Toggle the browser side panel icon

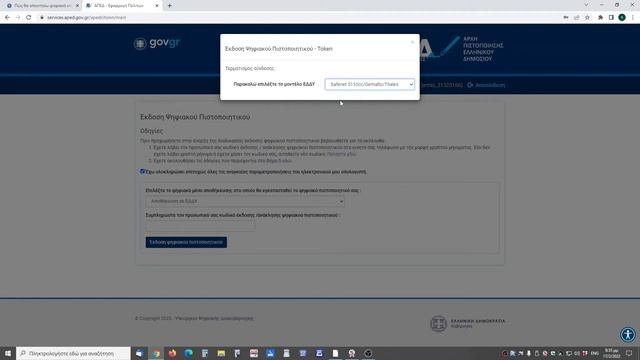point(611,18)
